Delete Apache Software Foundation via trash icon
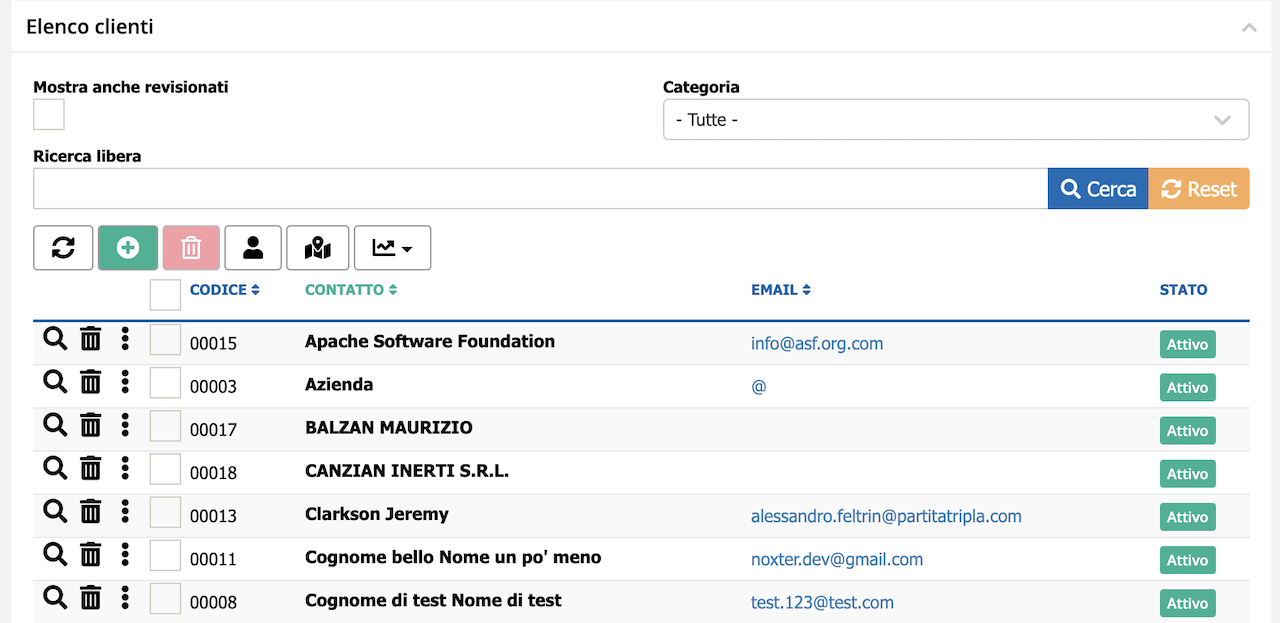The height and width of the screenshot is (623, 1280). pos(91,339)
